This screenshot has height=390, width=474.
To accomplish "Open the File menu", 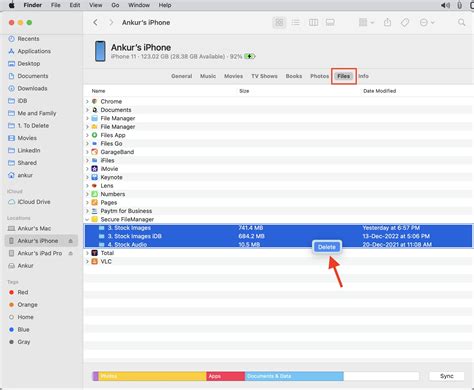I will pyautogui.click(x=56, y=5).
